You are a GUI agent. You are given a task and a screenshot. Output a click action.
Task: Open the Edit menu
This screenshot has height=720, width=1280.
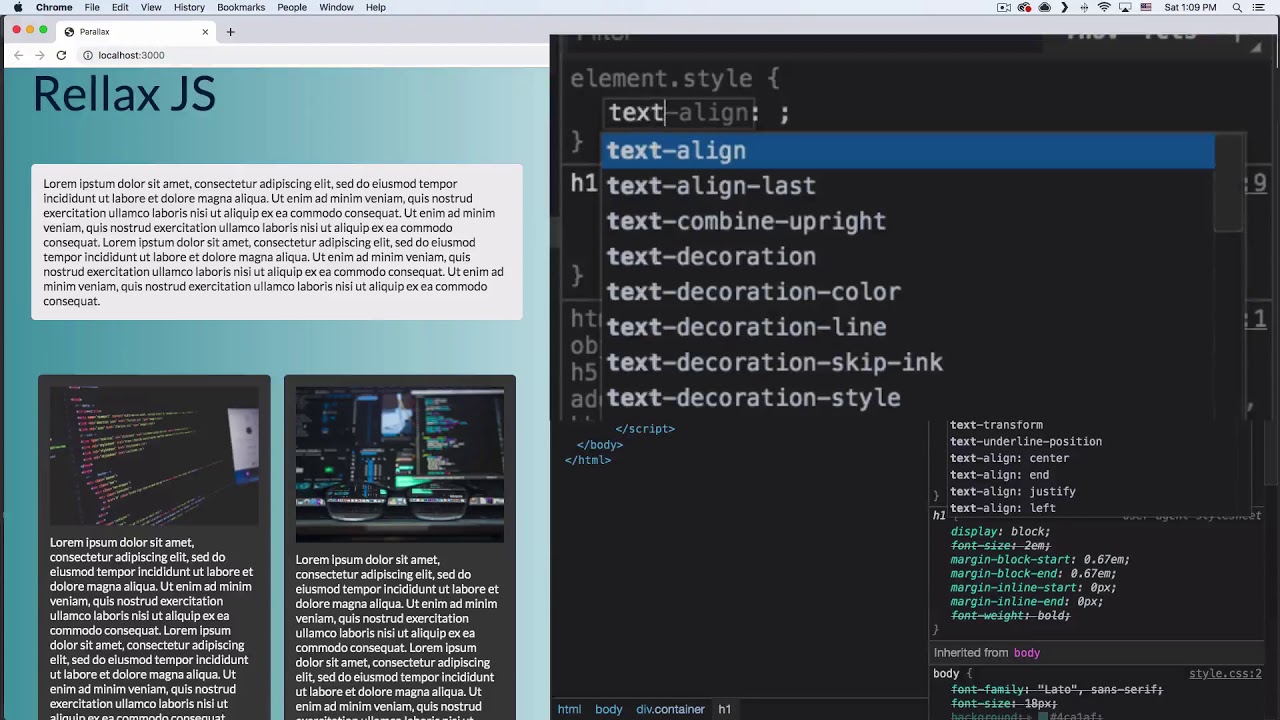click(120, 7)
